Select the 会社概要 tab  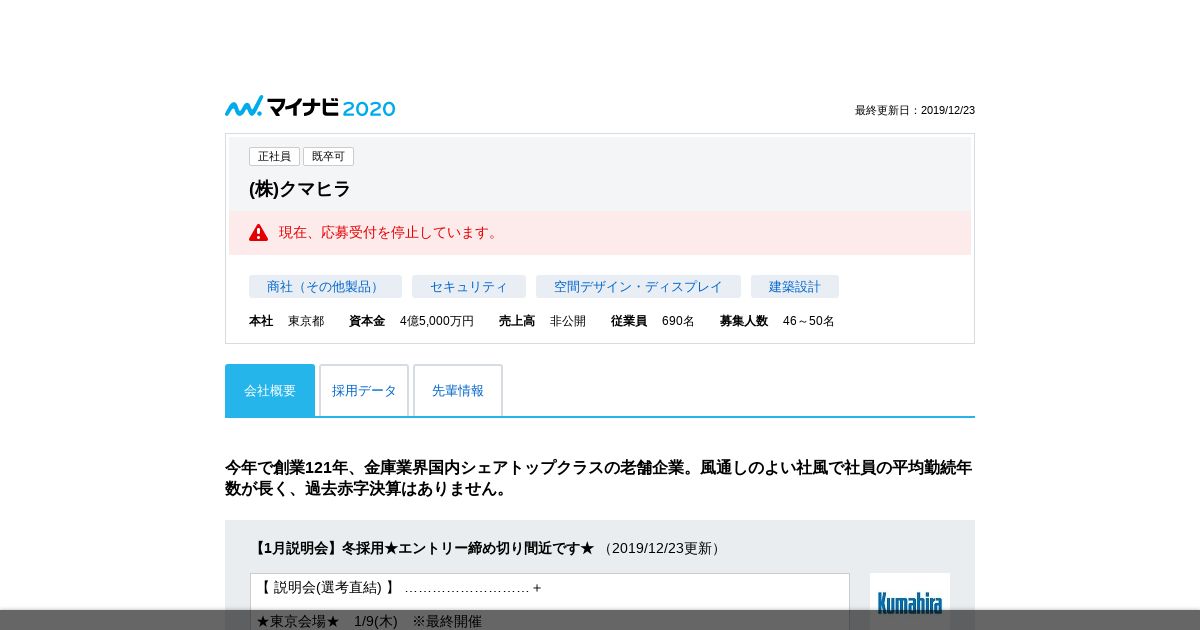[270, 390]
